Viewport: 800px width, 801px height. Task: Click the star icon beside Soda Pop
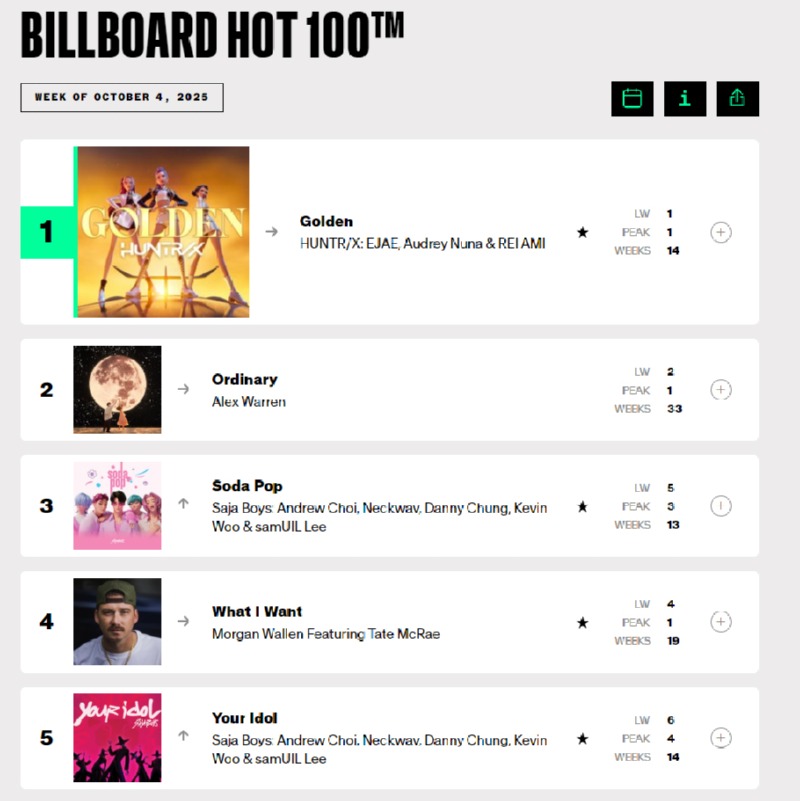coord(582,506)
